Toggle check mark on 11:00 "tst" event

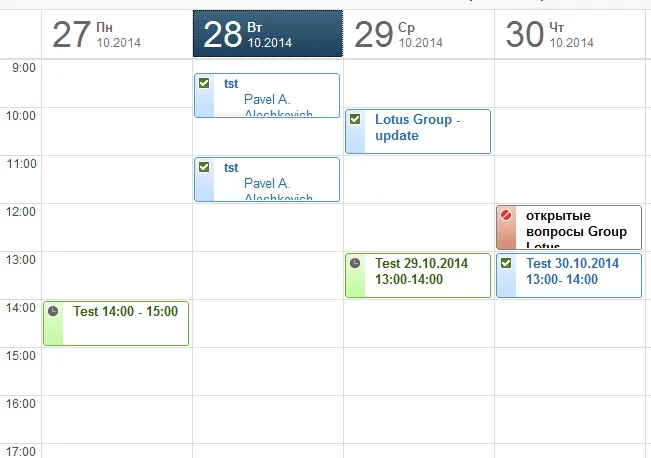[x=204, y=167]
